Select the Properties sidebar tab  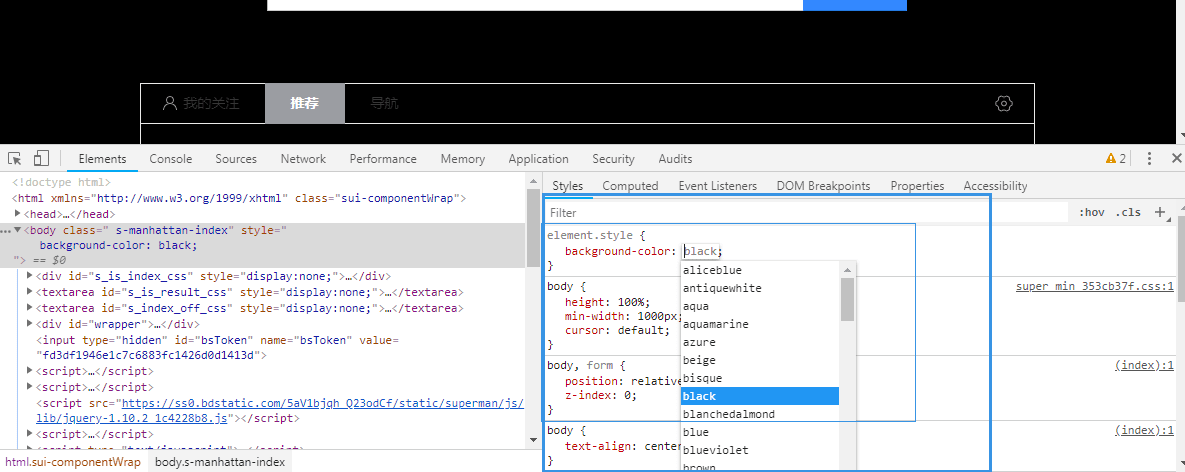pyautogui.click(x=917, y=186)
